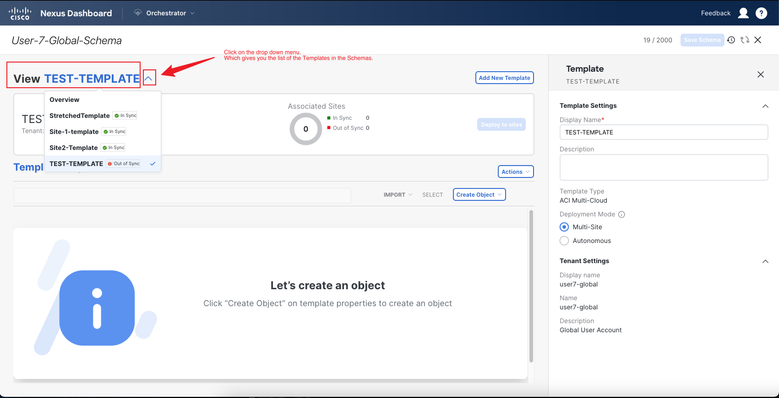The height and width of the screenshot is (398, 779).
Task: Click the Cisco logo
Action: (20, 13)
